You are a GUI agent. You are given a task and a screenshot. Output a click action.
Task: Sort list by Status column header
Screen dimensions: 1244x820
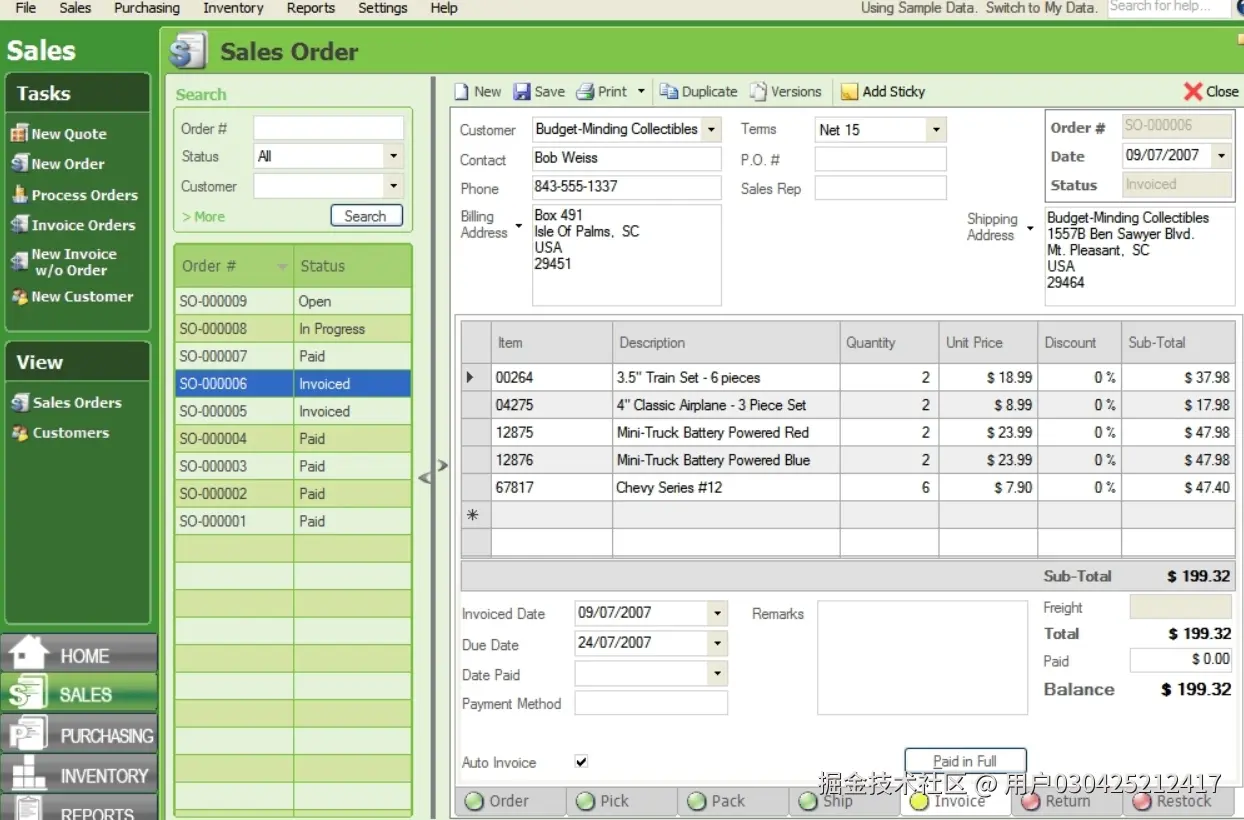pos(352,266)
